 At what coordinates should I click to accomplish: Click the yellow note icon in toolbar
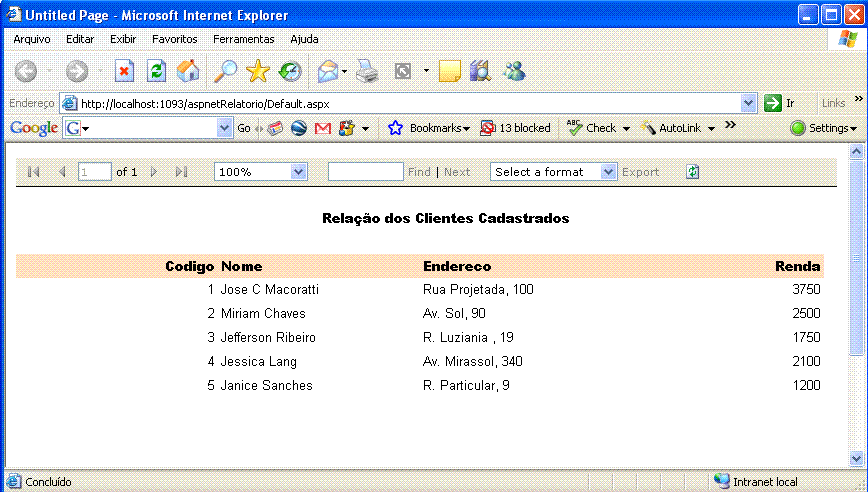[450, 71]
